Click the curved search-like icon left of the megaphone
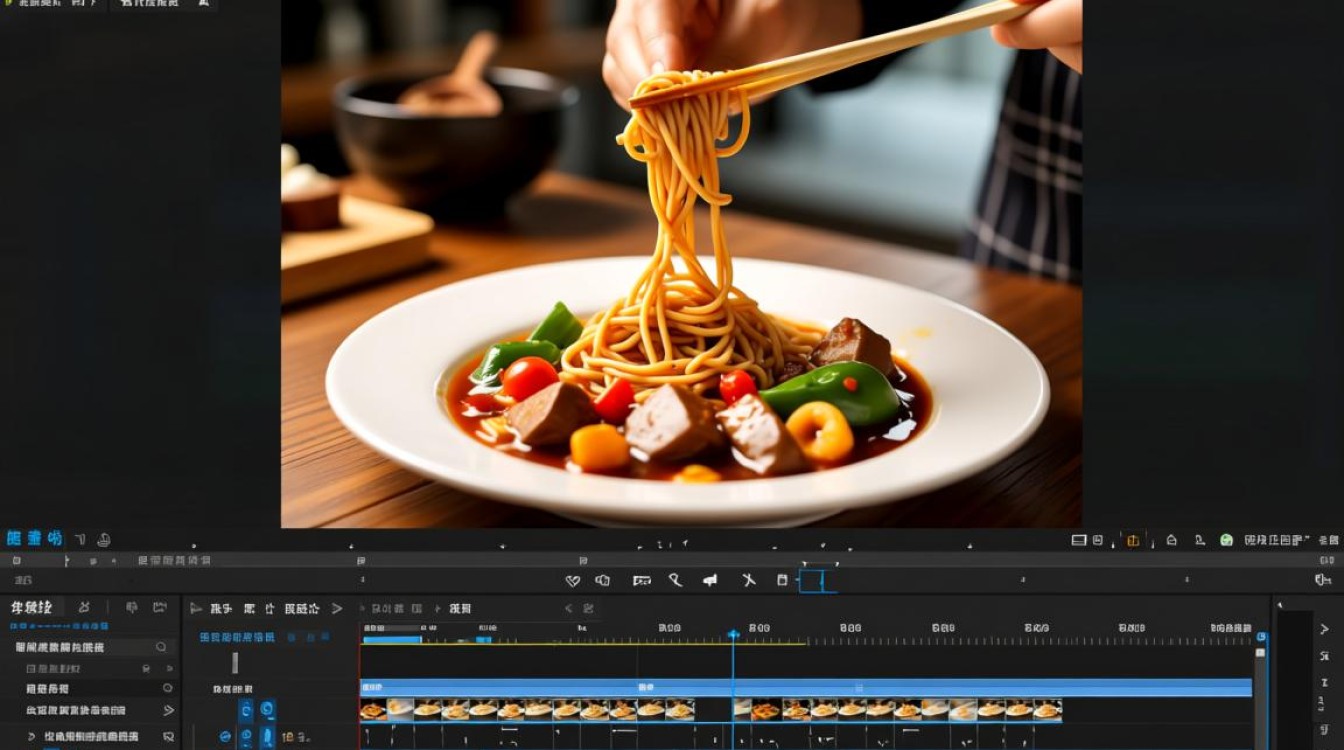This screenshot has width=1344, height=750. point(675,581)
